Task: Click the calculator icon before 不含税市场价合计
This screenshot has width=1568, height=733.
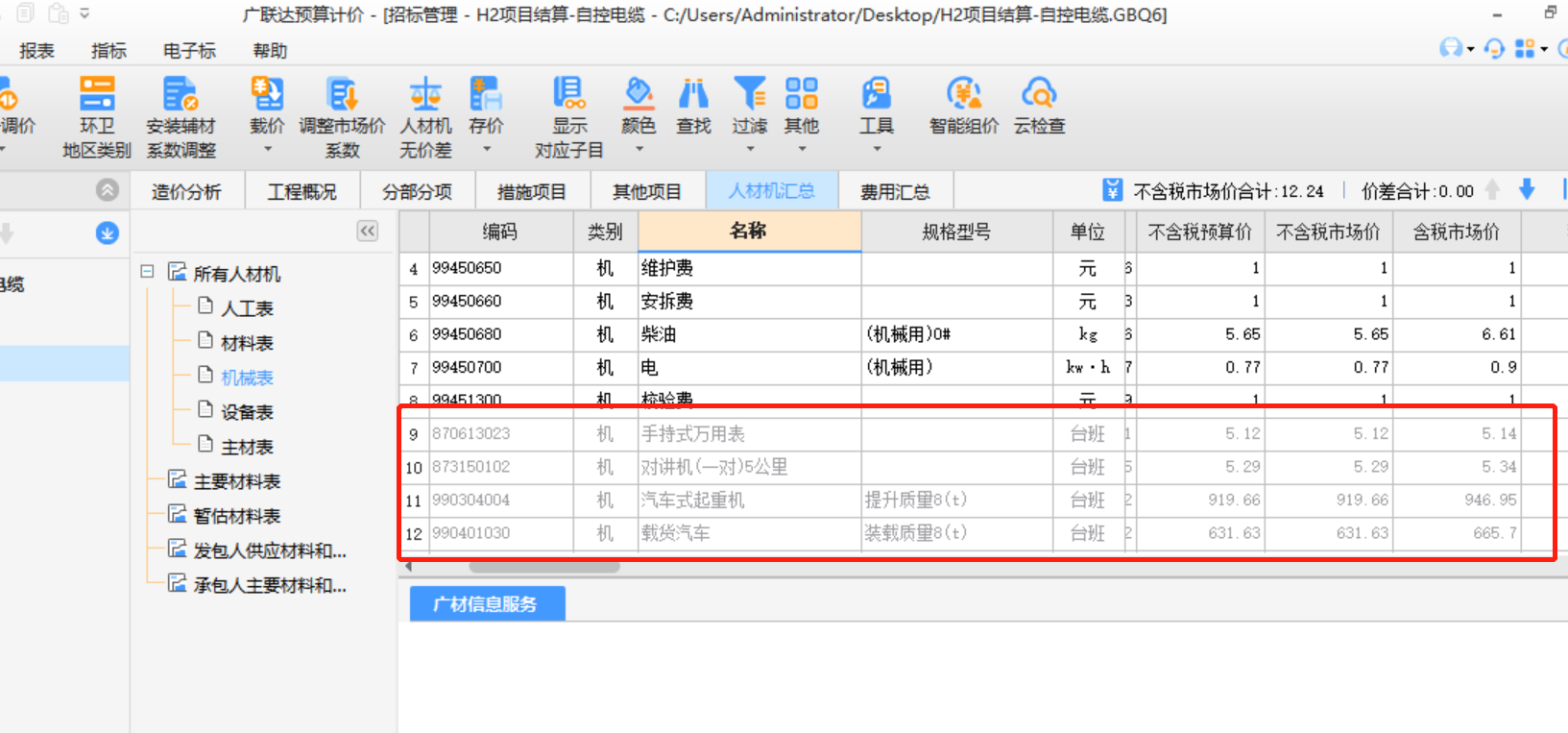Action: [x=1112, y=189]
